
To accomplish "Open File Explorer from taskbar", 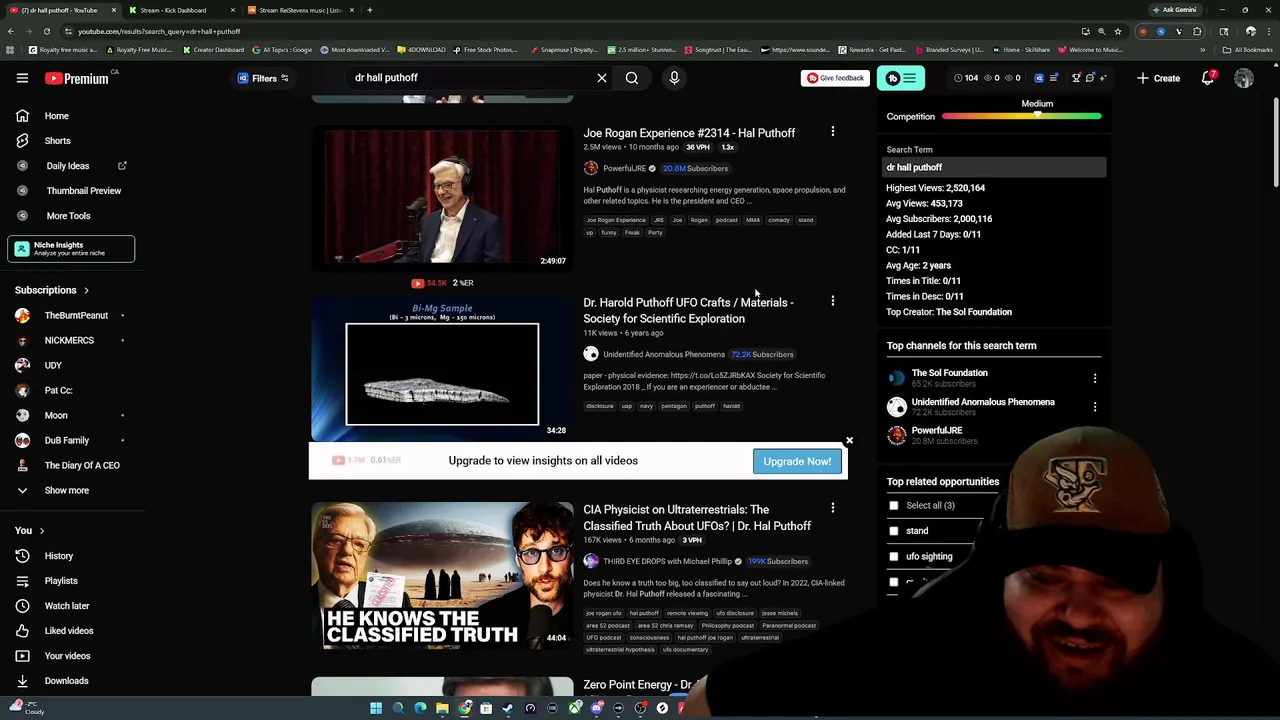I will [442, 708].
